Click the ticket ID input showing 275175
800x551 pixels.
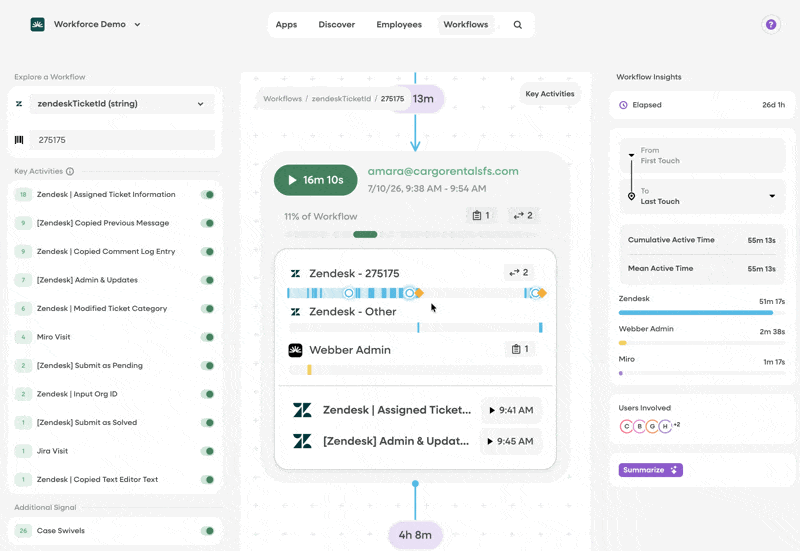tap(122, 140)
